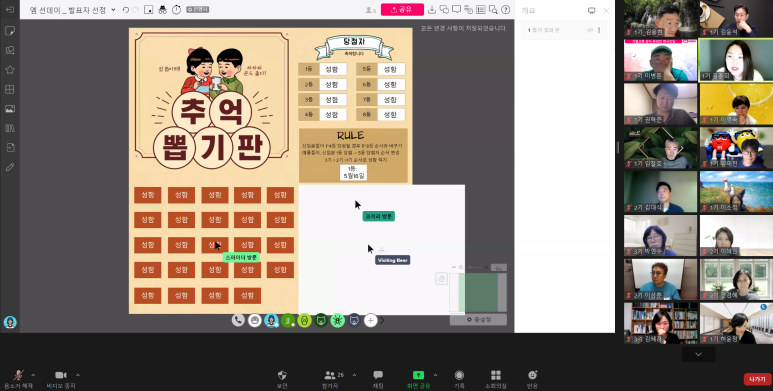Viewport: 773px width, 391px height.
Task: Open the 소회의실 breakout rooms
Action: (x=495, y=378)
